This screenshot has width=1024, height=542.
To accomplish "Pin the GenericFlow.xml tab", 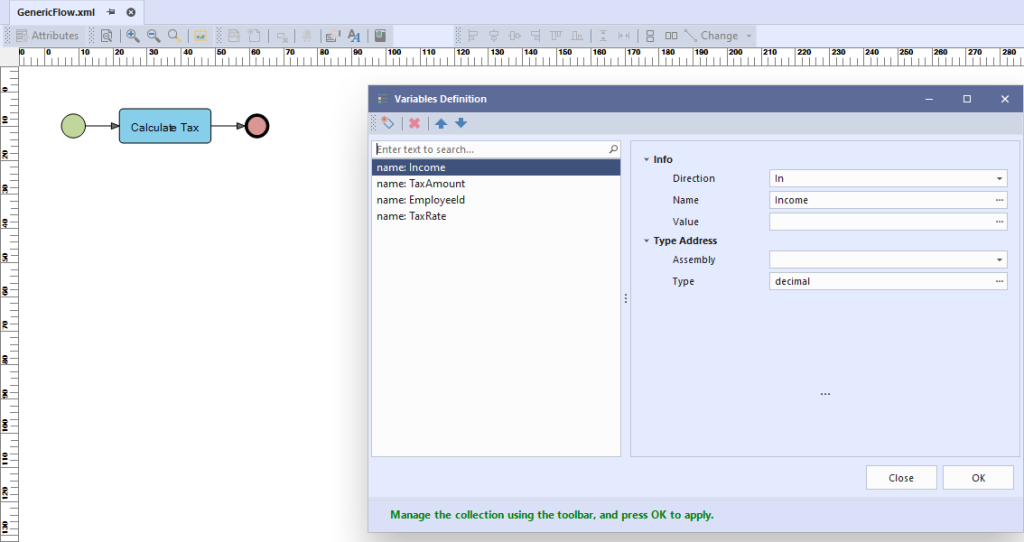I will (x=111, y=12).
